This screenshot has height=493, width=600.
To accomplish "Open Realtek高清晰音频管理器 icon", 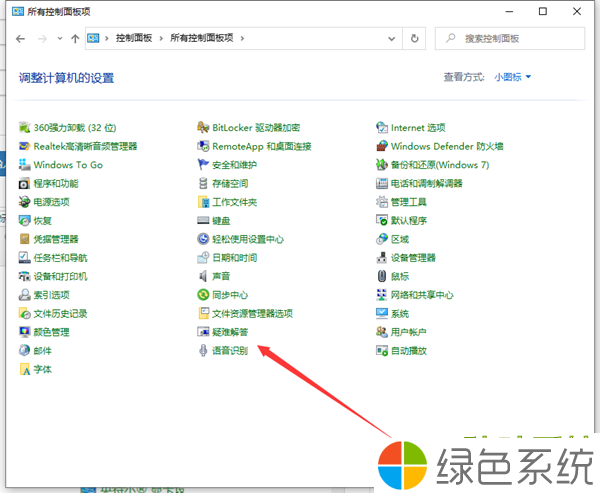I will (24, 146).
